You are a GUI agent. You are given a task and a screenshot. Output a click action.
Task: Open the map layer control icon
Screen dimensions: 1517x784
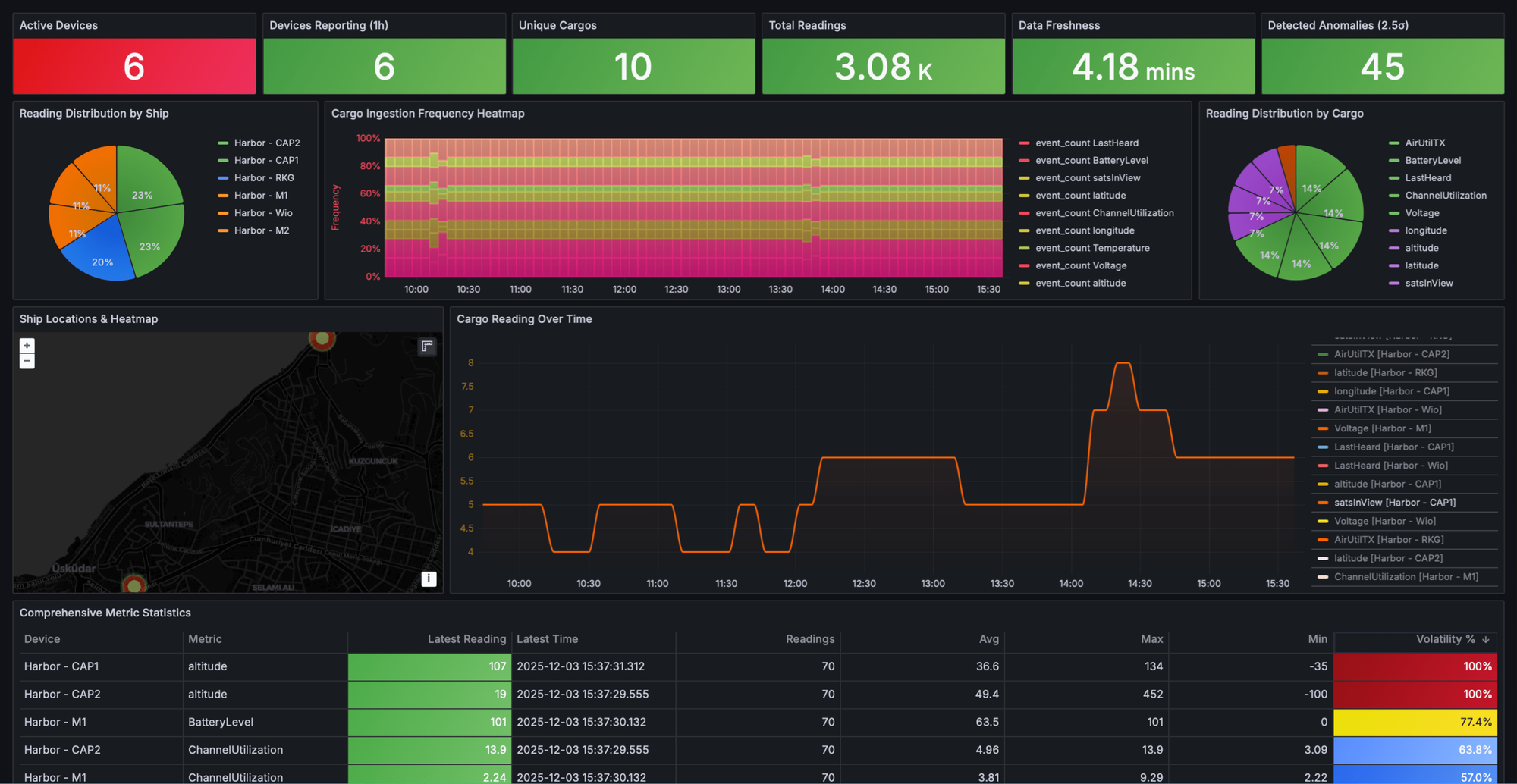tap(428, 347)
